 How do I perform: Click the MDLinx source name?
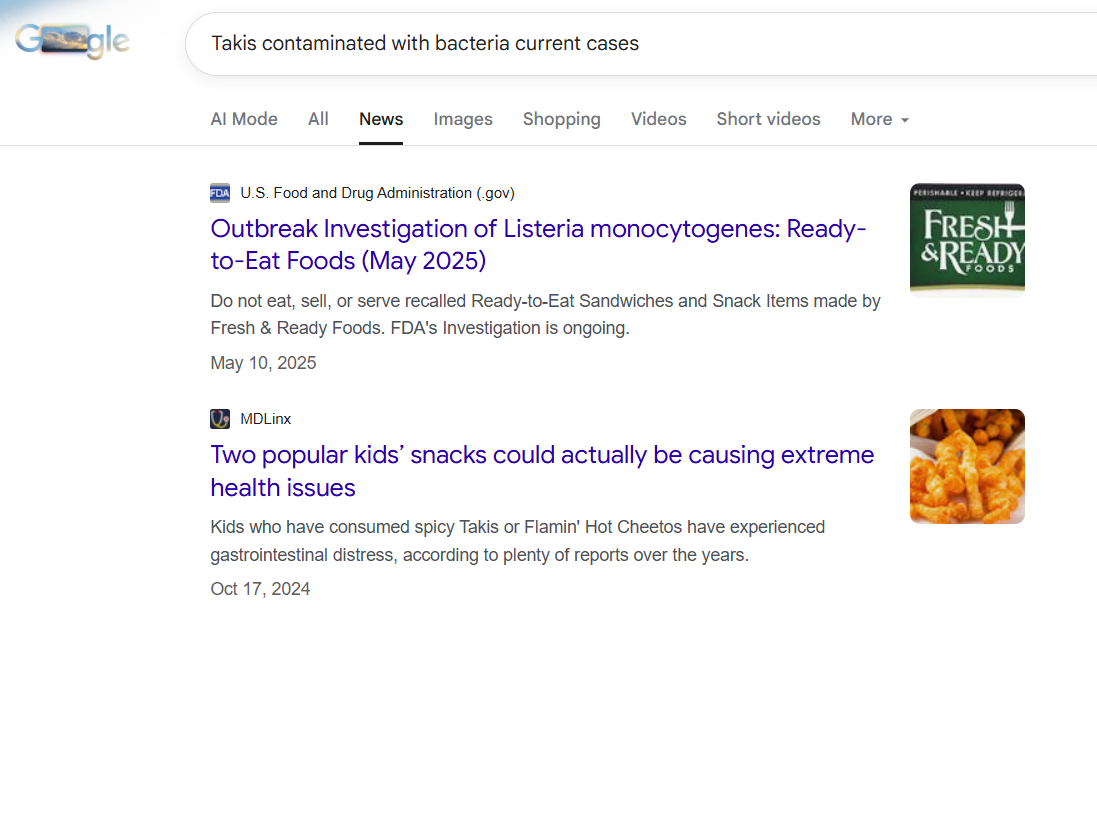(x=264, y=419)
